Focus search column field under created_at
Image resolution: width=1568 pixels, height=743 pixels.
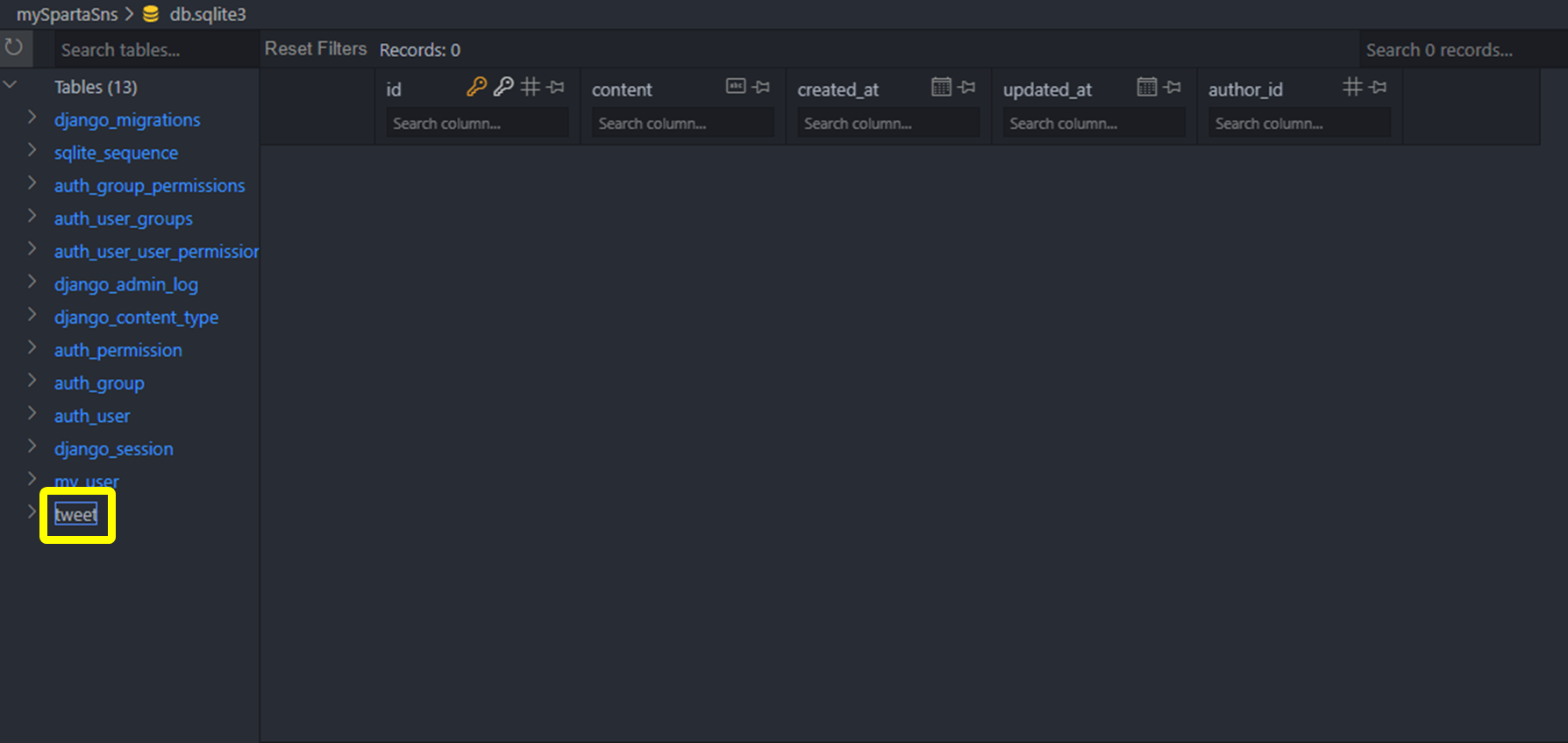pyautogui.click(x=888, y=123)
